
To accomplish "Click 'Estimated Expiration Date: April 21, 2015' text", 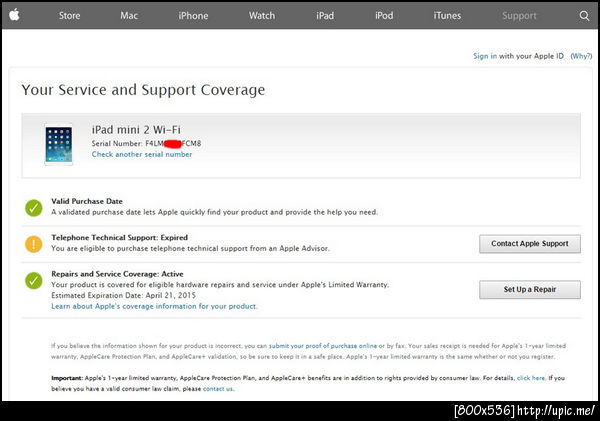I will 124,295.
